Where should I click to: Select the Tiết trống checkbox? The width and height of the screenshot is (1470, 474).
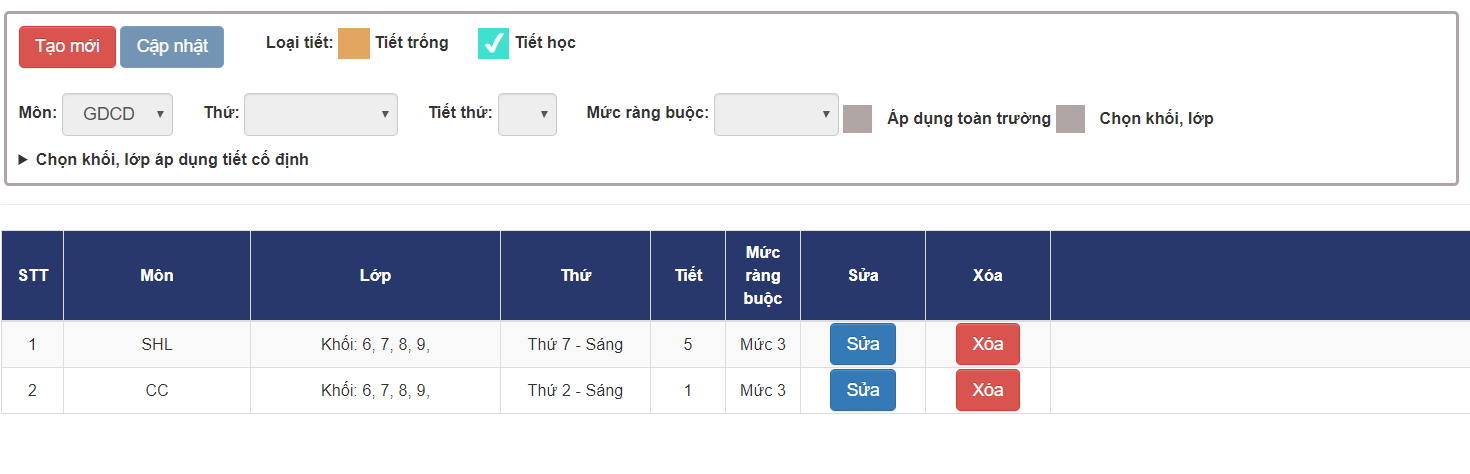(354, 43)
